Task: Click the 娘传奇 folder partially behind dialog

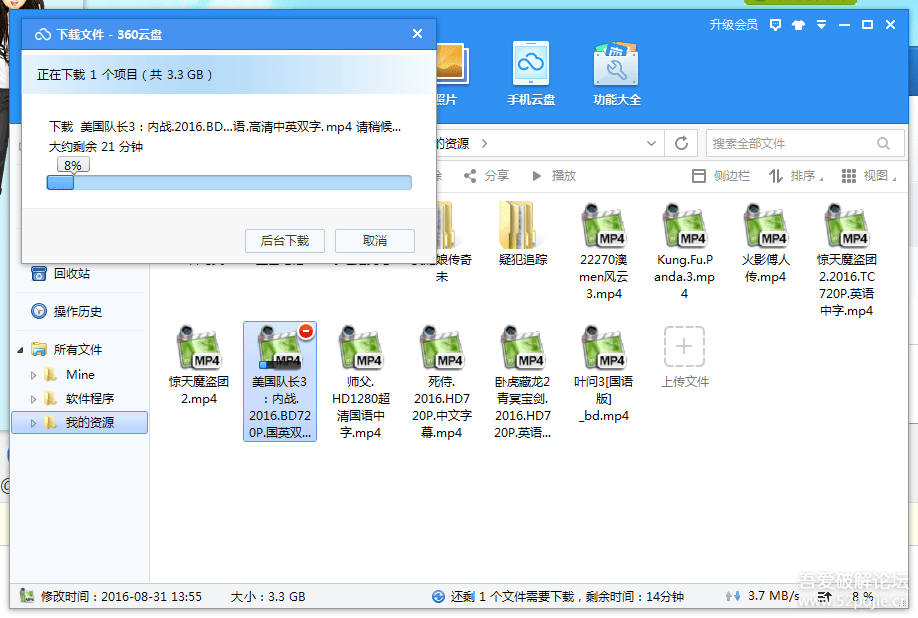Action: tap(451, 241)
